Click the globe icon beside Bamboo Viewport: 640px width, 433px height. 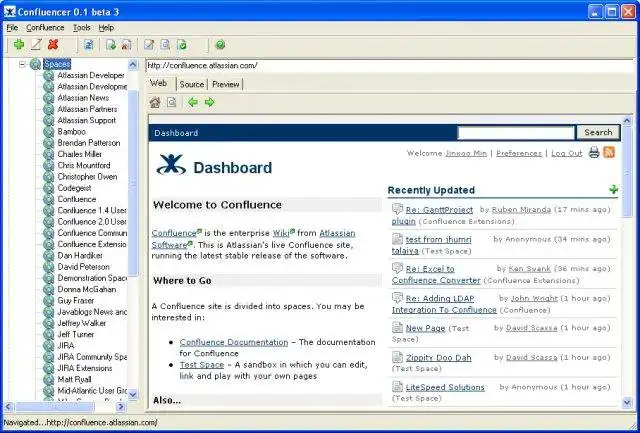[49, 132]
